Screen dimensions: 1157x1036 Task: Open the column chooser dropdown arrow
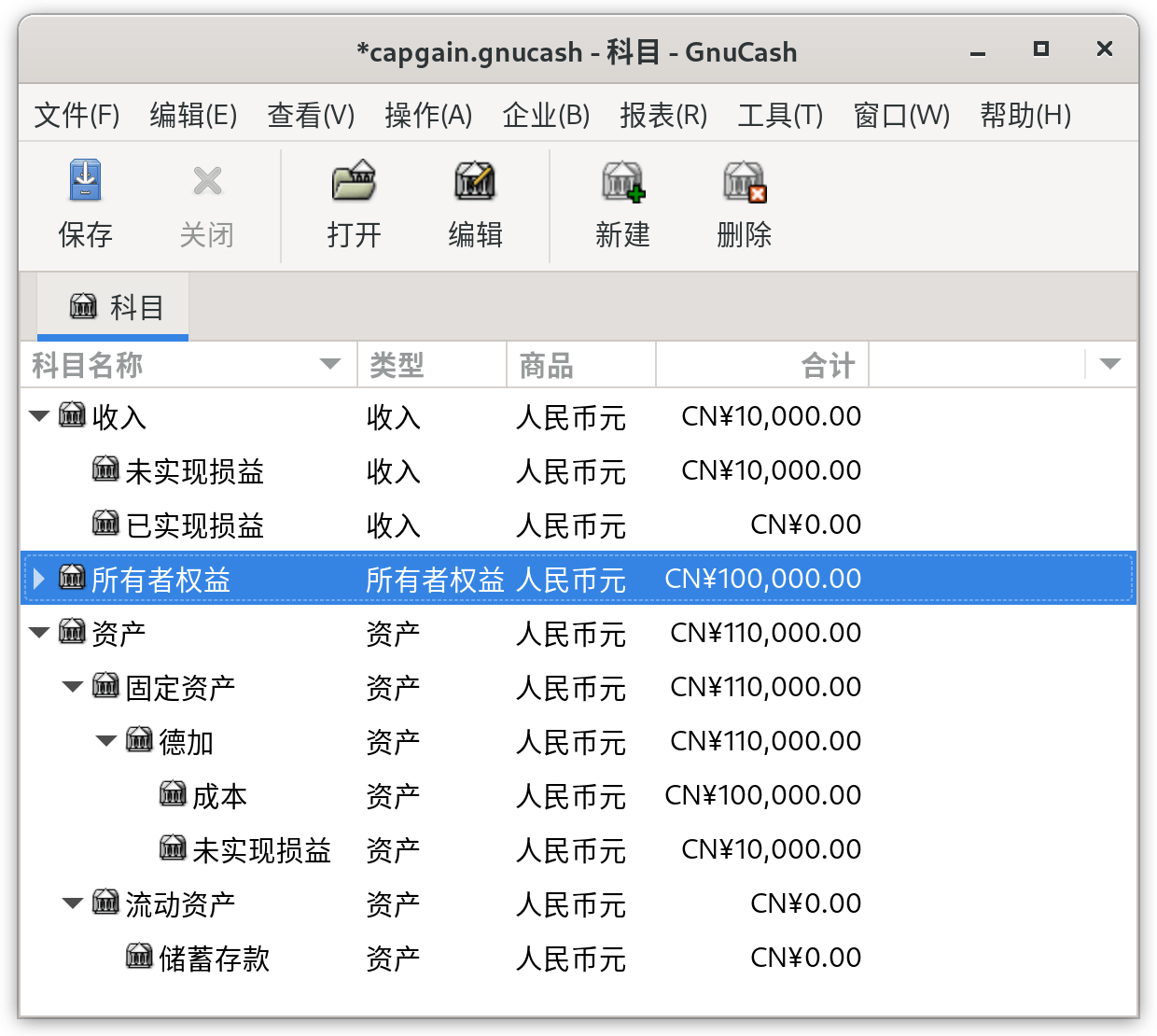pyautogui.click(x=1110, y=364)
